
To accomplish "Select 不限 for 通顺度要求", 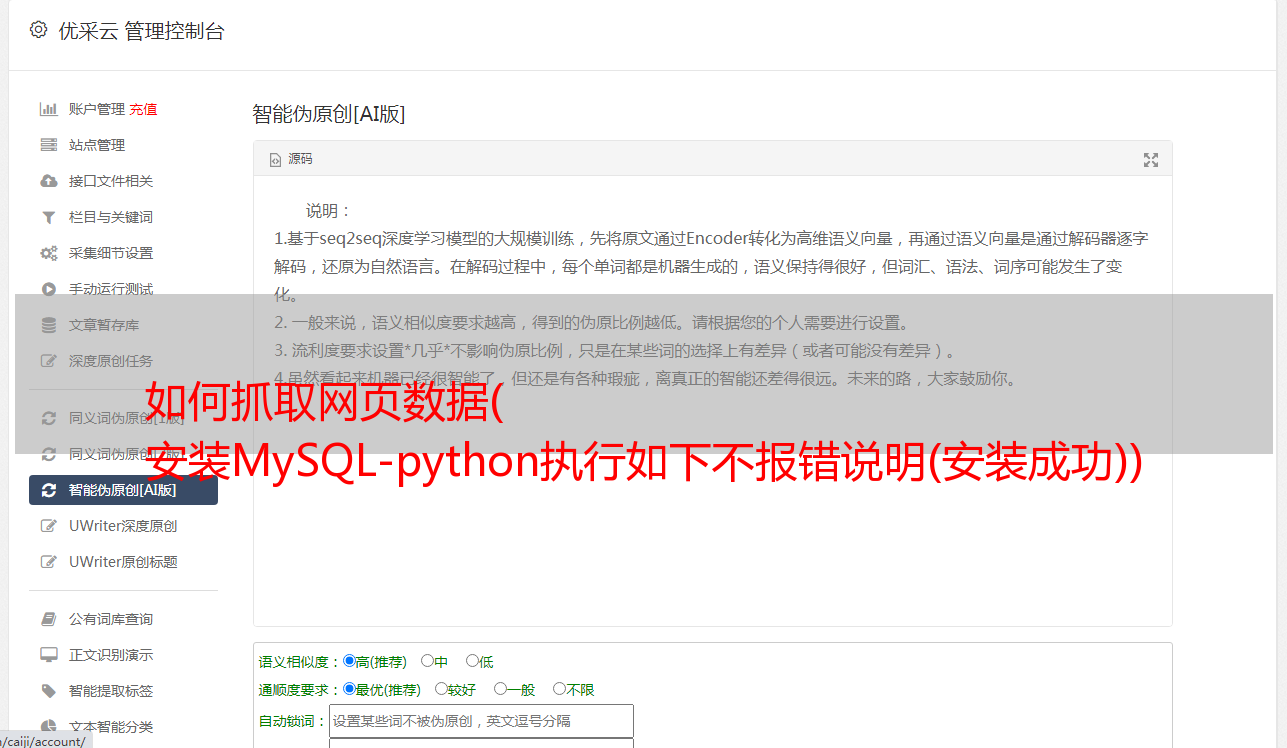I will 559,689.
